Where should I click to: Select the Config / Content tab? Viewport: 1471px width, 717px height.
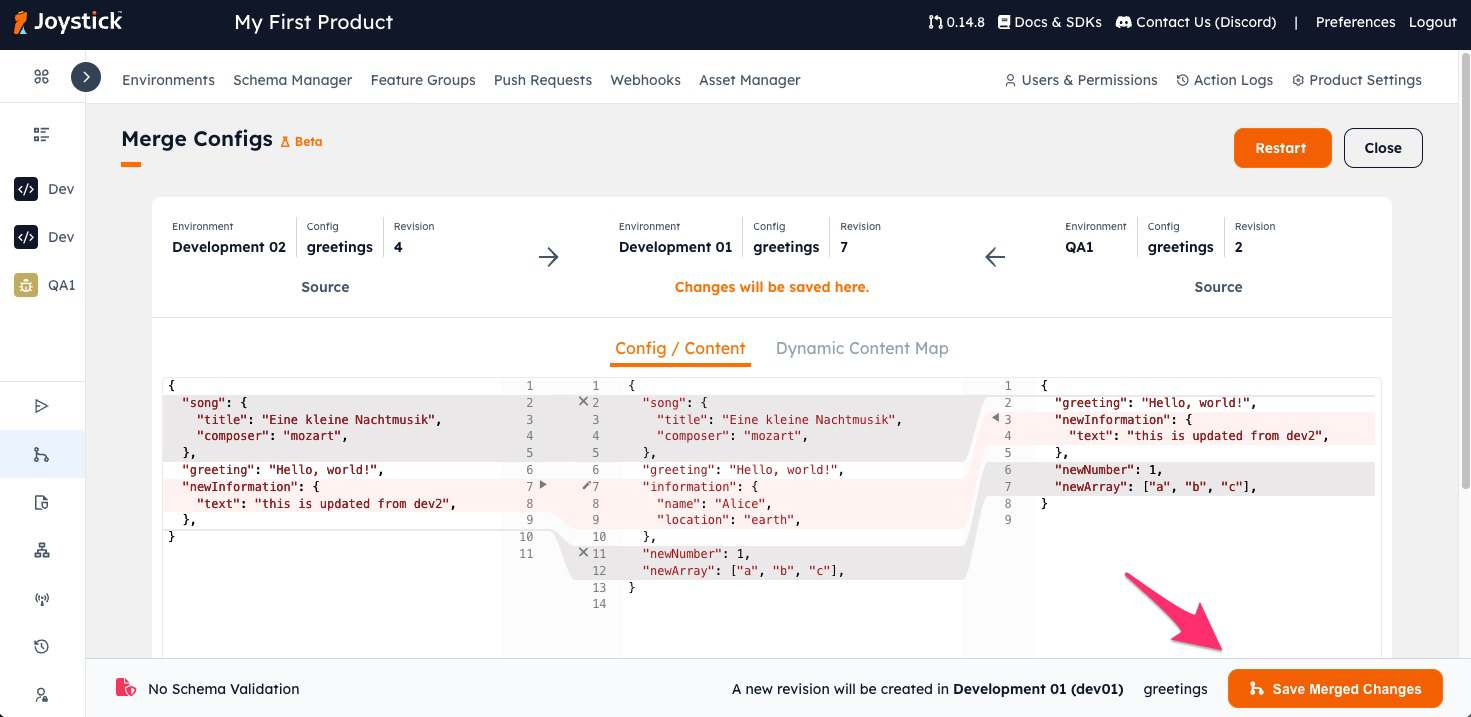coord(680,348)
